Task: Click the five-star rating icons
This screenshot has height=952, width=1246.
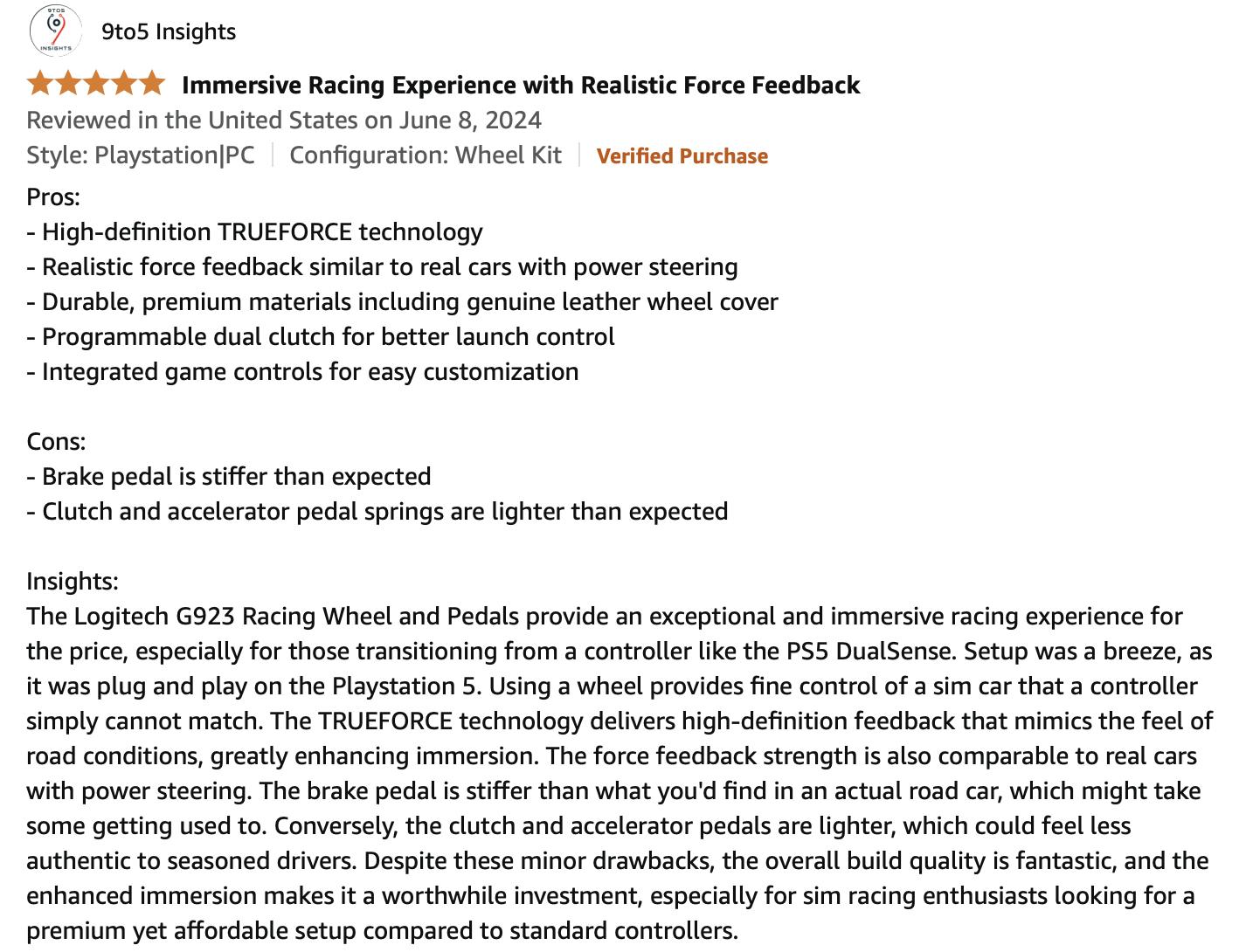Action: [96, 84]
